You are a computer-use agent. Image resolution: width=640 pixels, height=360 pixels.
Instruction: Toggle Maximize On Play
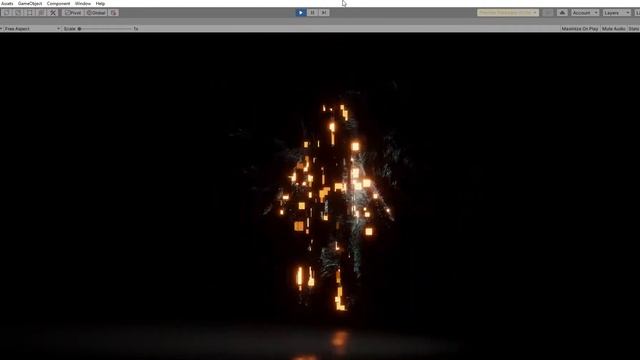point(580,29)
